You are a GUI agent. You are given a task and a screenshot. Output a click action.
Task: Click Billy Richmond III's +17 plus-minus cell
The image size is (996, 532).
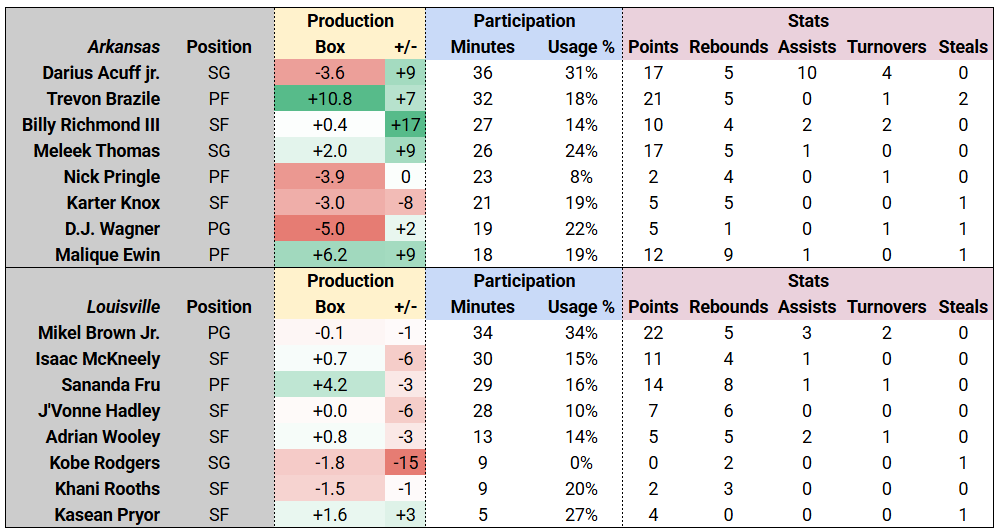click(405, 125)
